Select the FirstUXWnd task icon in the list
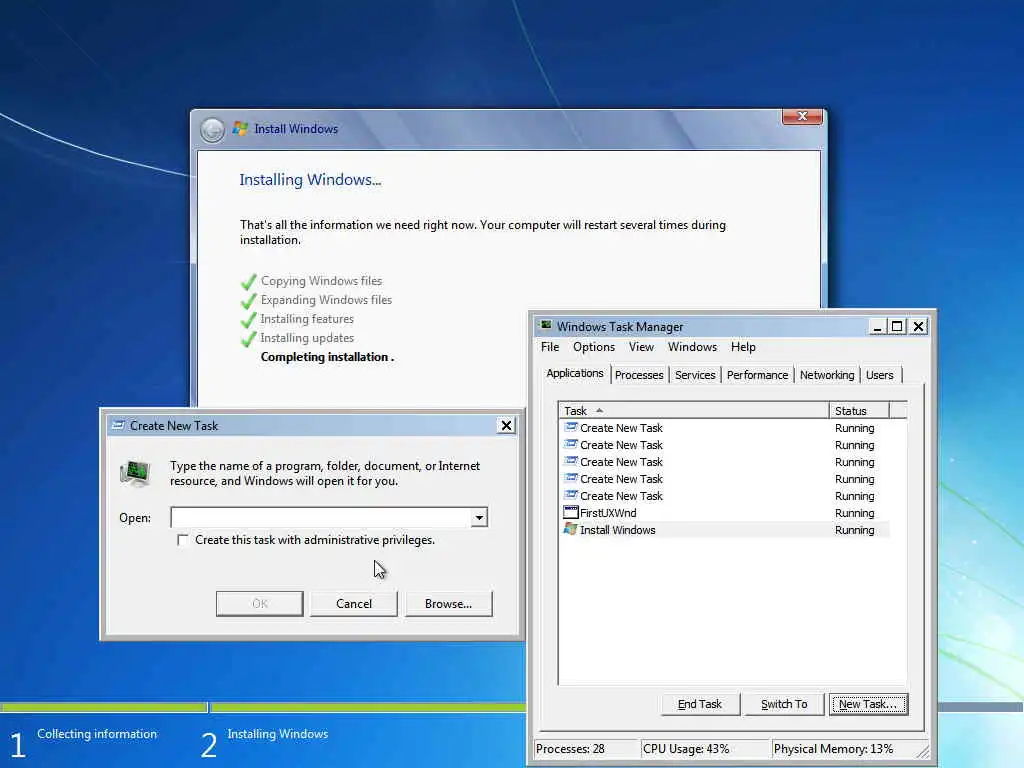 click(x=570, y=513)
